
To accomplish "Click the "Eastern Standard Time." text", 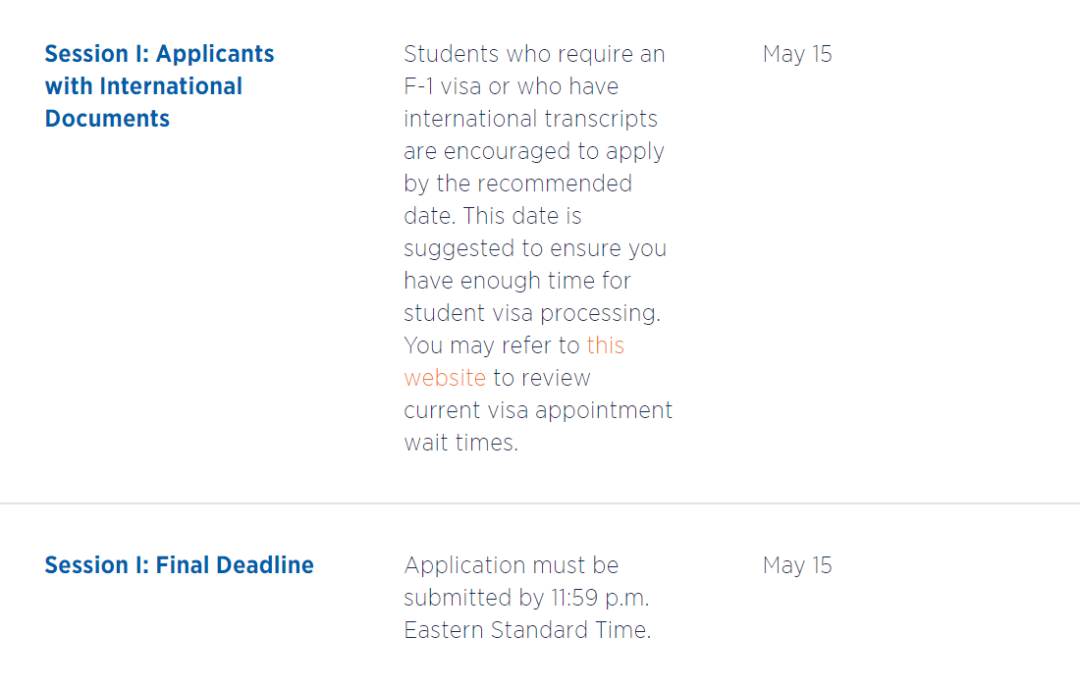I will click(x=527, y=630).
